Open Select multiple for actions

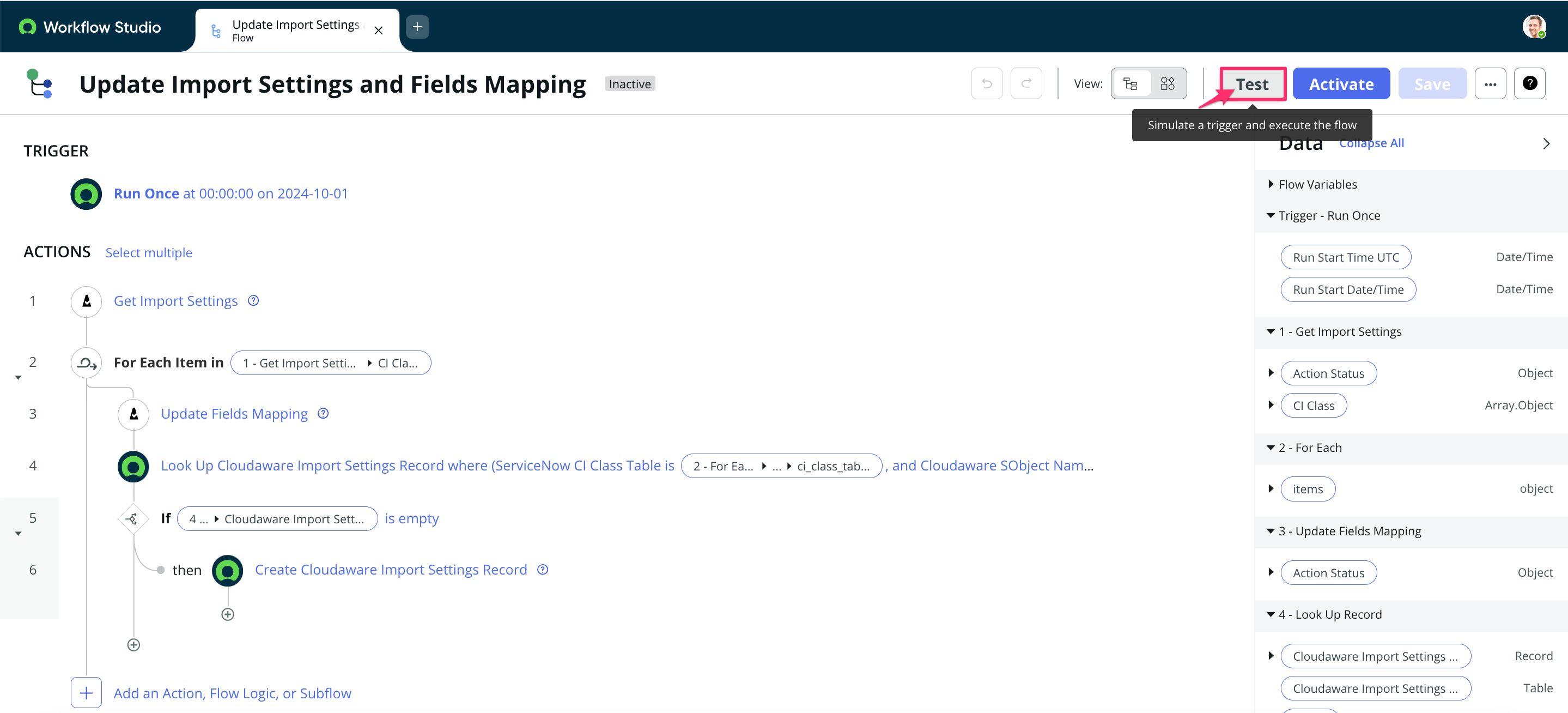(x=149, y=252)
